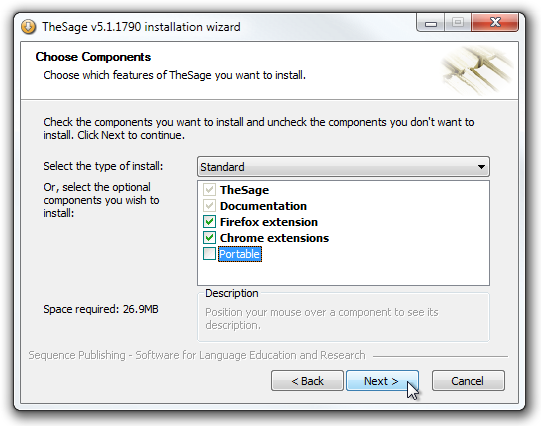Minimize the installation wizard window
Viewport: 541px width, 426px height.
tap(431, 23)
